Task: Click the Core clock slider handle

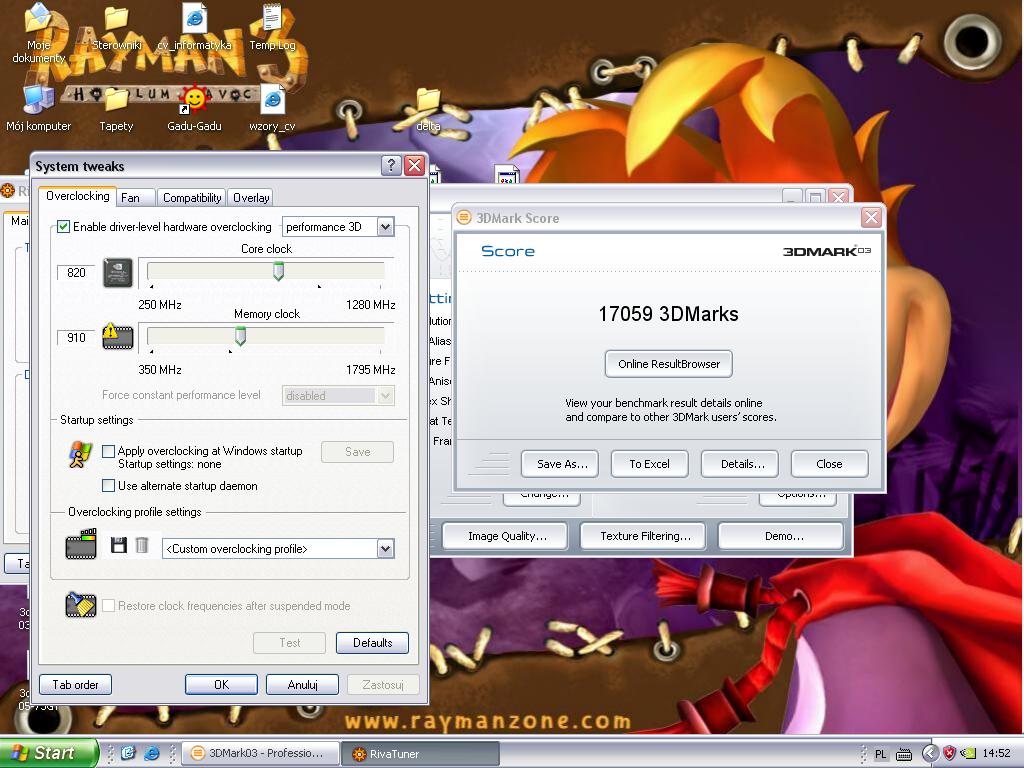Action: pos(278,271)
